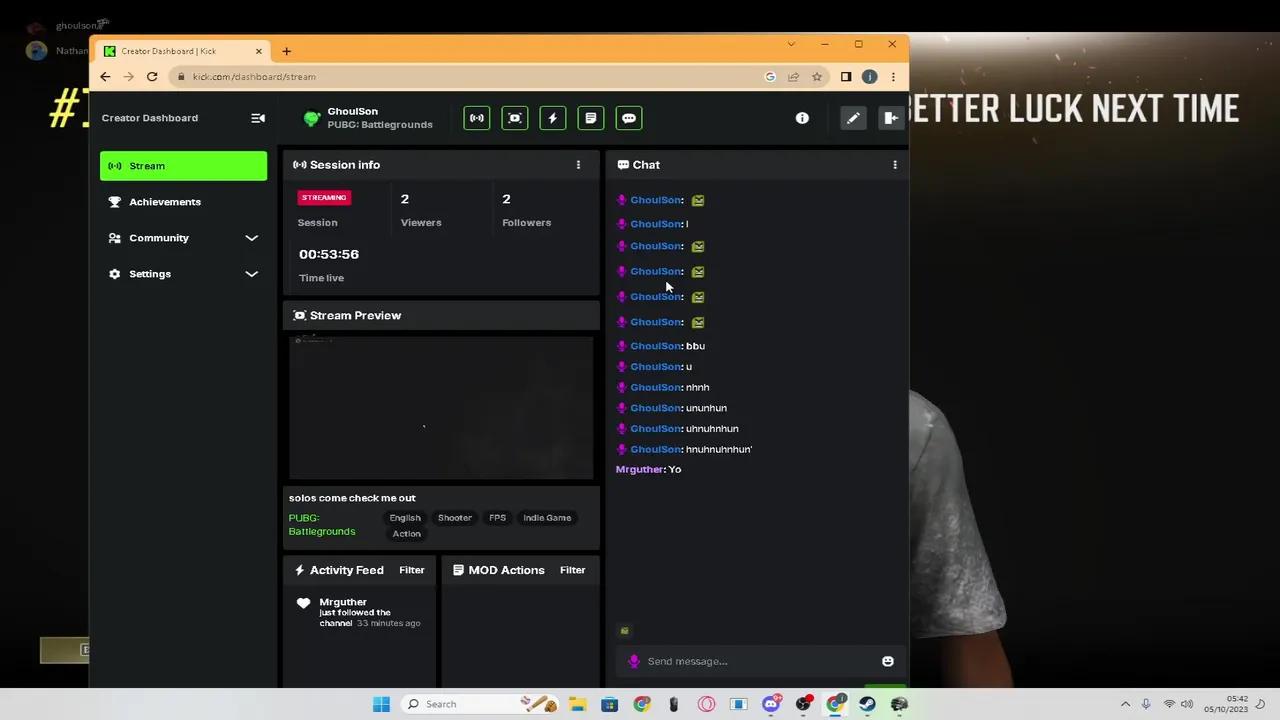The image size is (1280, 720).
Task: Open Opera GX from the taskbar
Action: coord(706,704)
